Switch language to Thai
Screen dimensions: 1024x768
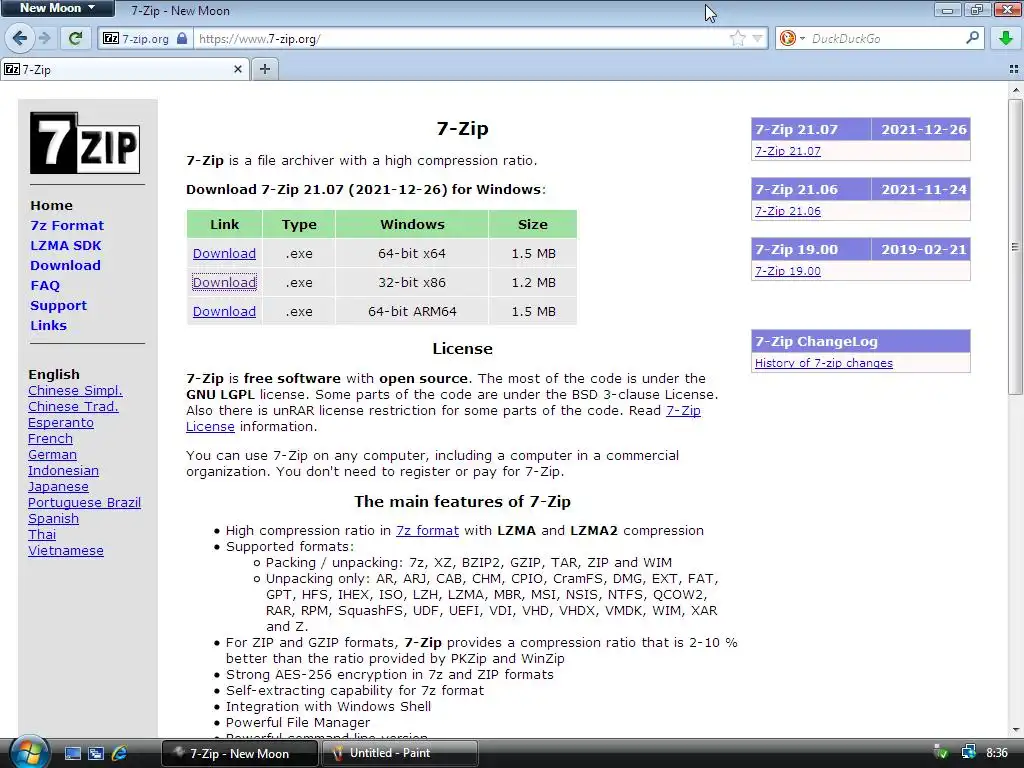point(42,534)
